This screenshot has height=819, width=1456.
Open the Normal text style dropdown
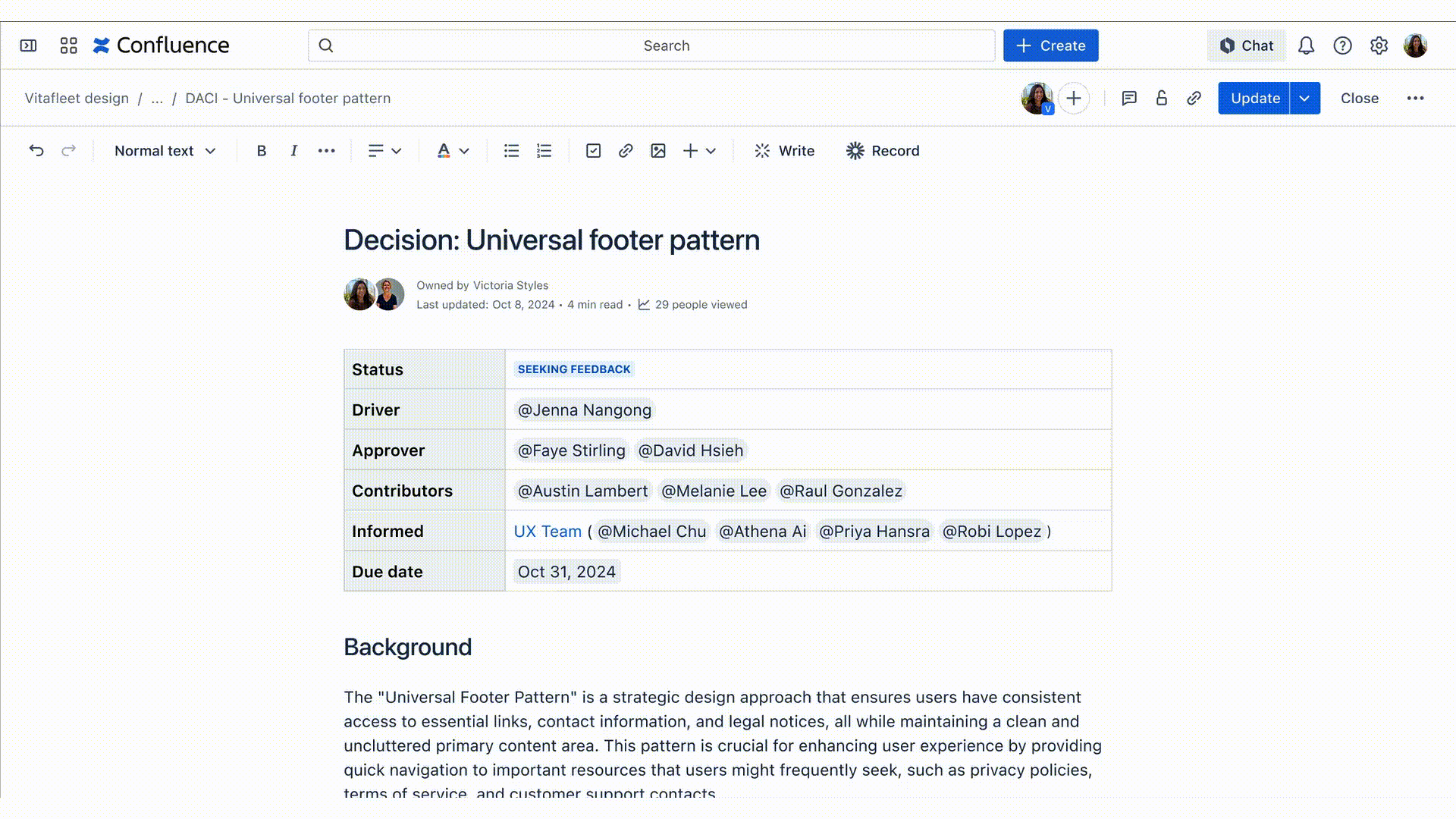pos(165,150)
